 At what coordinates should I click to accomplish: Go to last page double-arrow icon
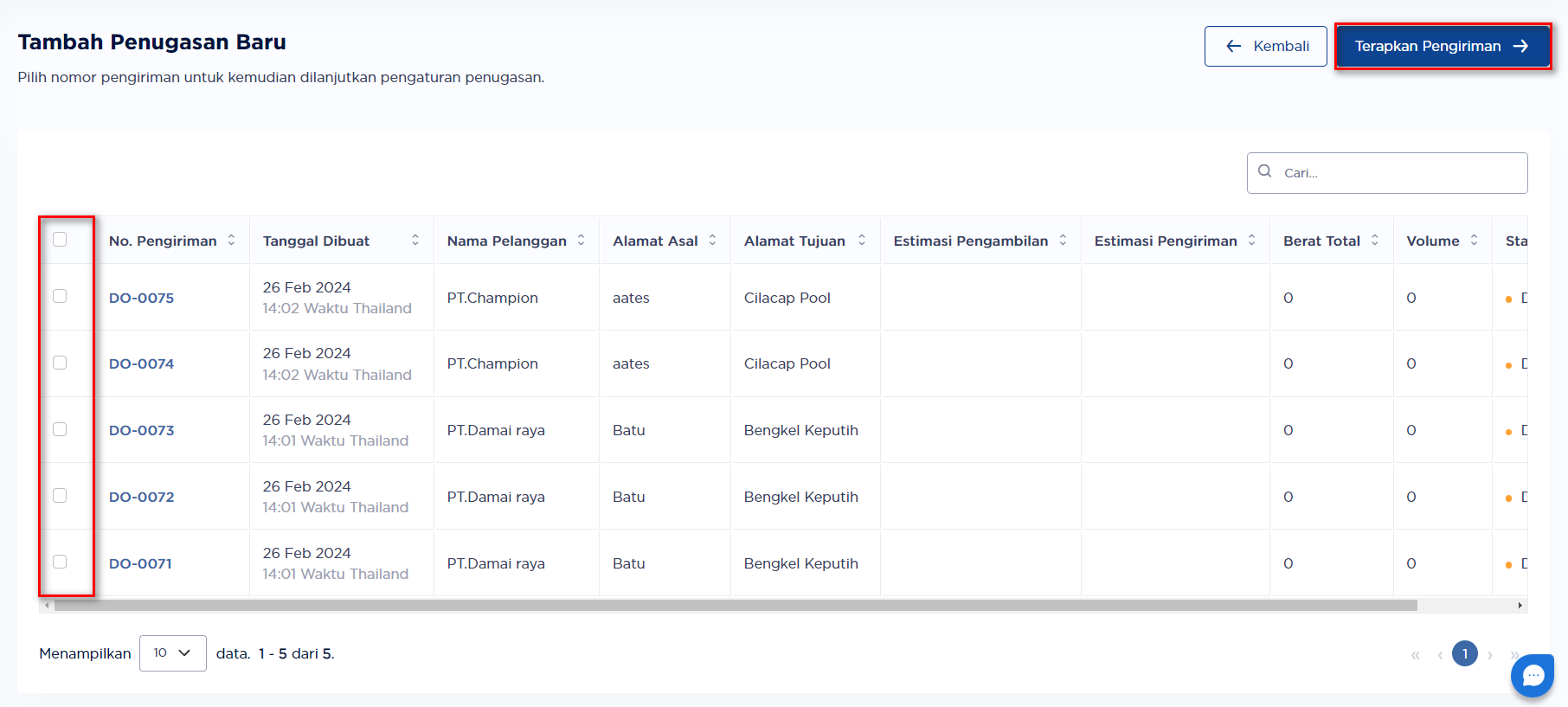tap(1514, 654)
